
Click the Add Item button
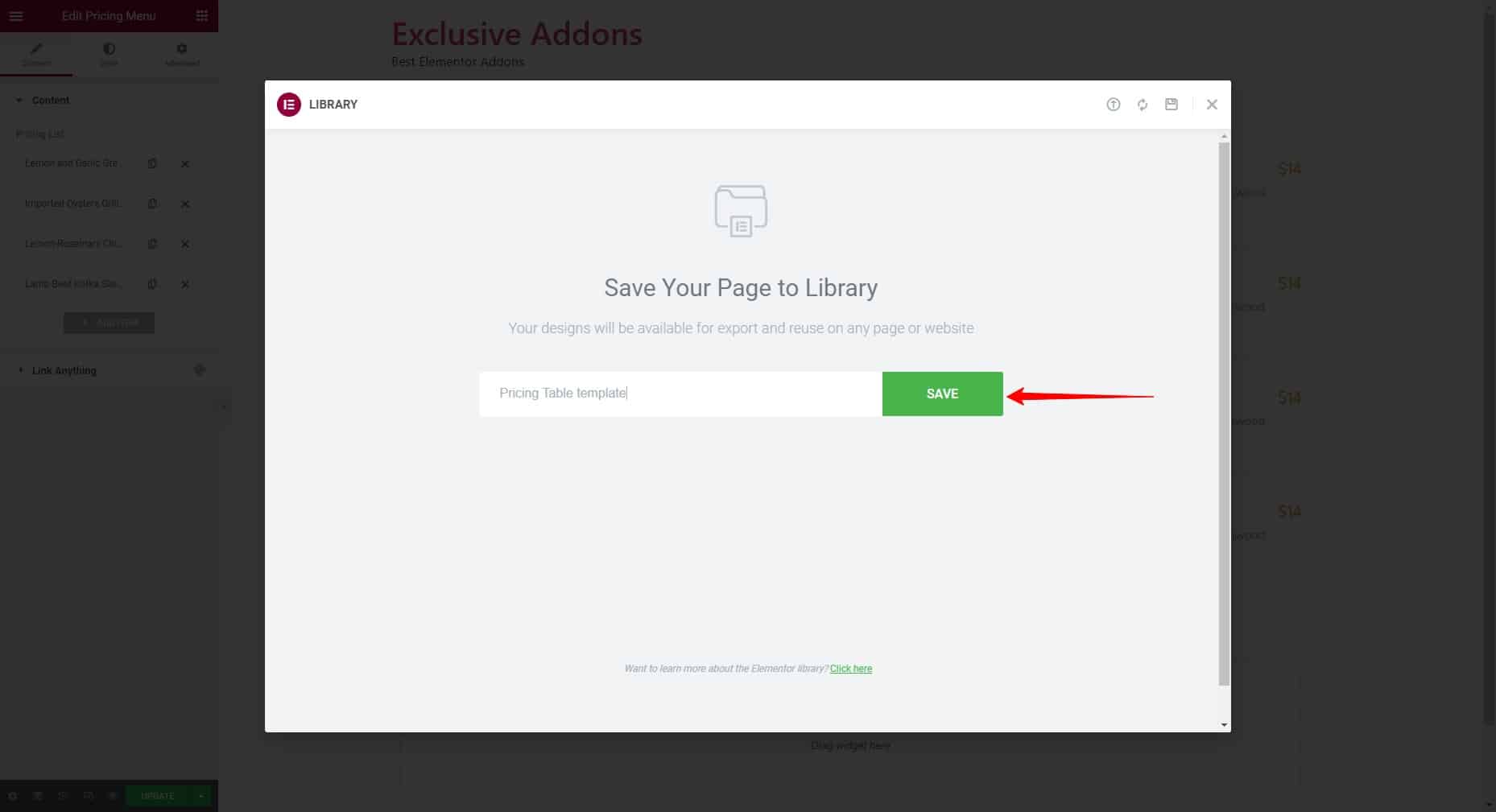tap(109, 323)
